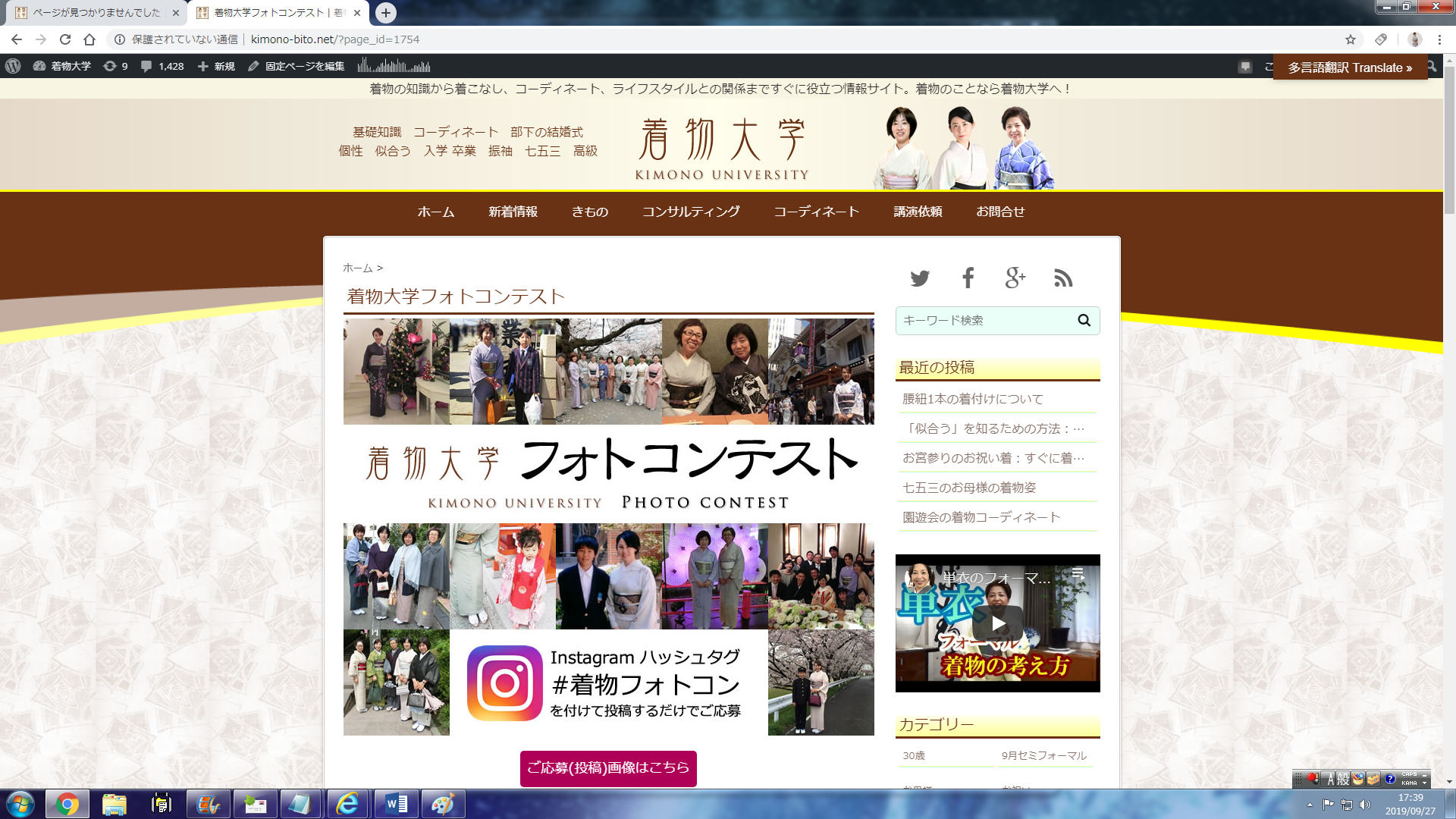The height and width of the screenshot is (819, 1456).
Task: Click 固定ページを編集 in admin bar
Action: click(x=297, y=66)
